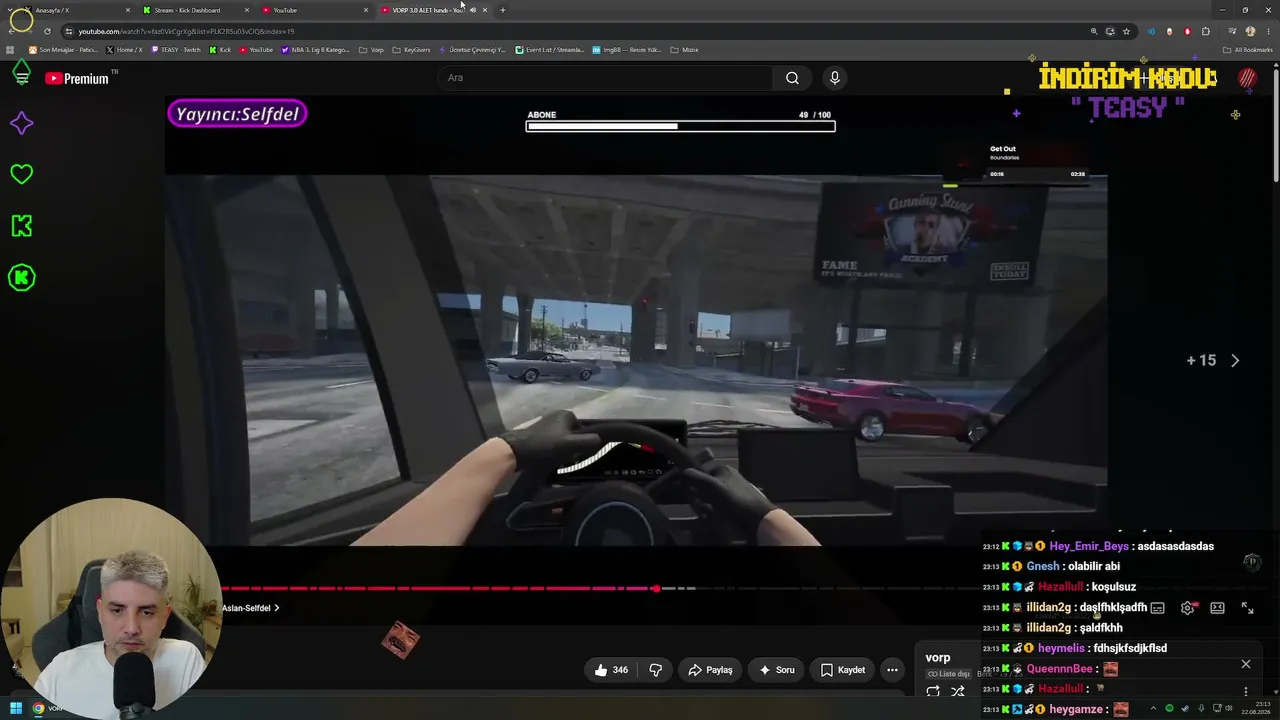Switch to Stream - Kick Dashboard tab
1280x720 pixels.
[196, 10]
